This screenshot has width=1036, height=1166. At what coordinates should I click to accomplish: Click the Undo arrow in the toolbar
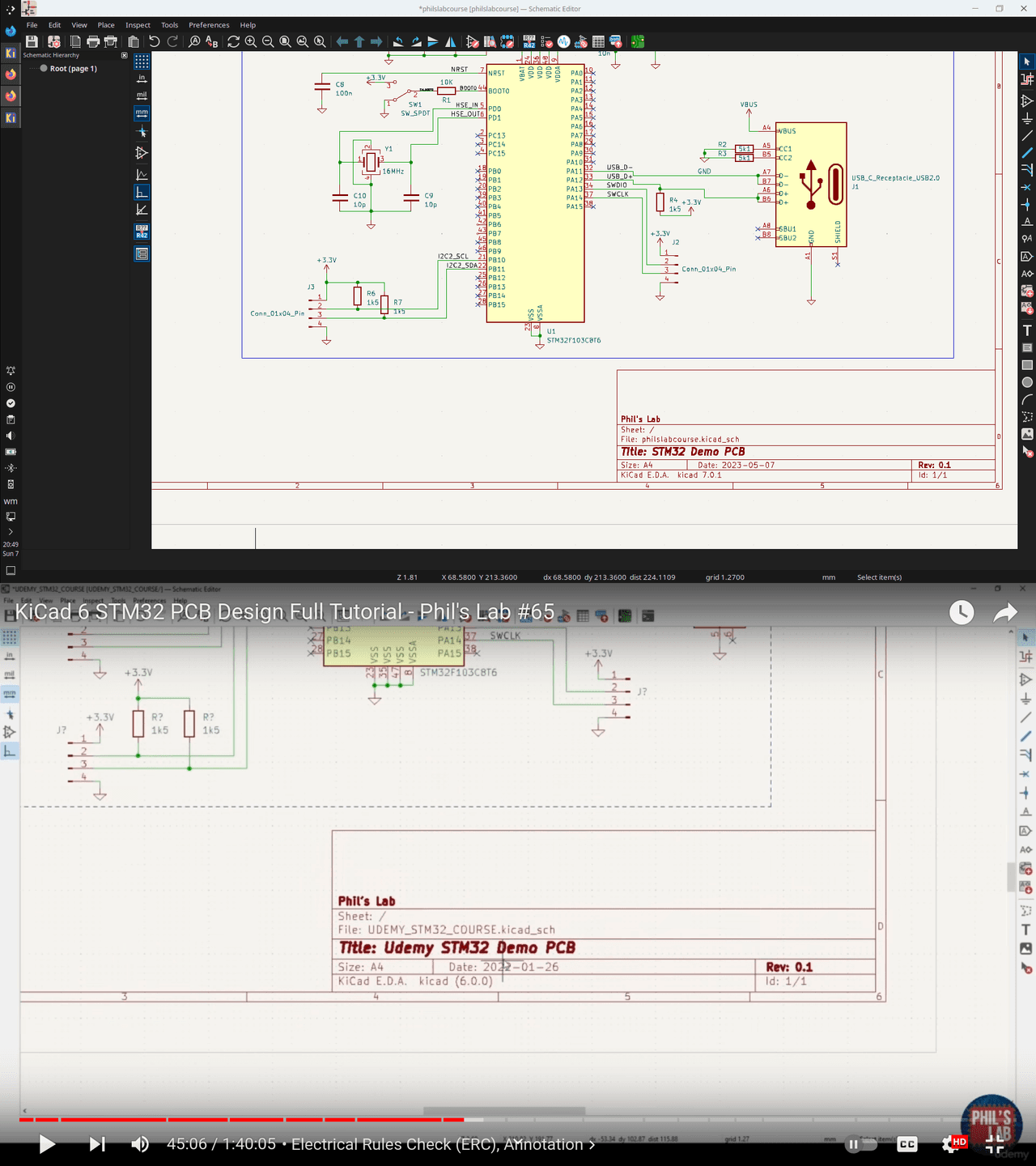(x=154, y=41)
